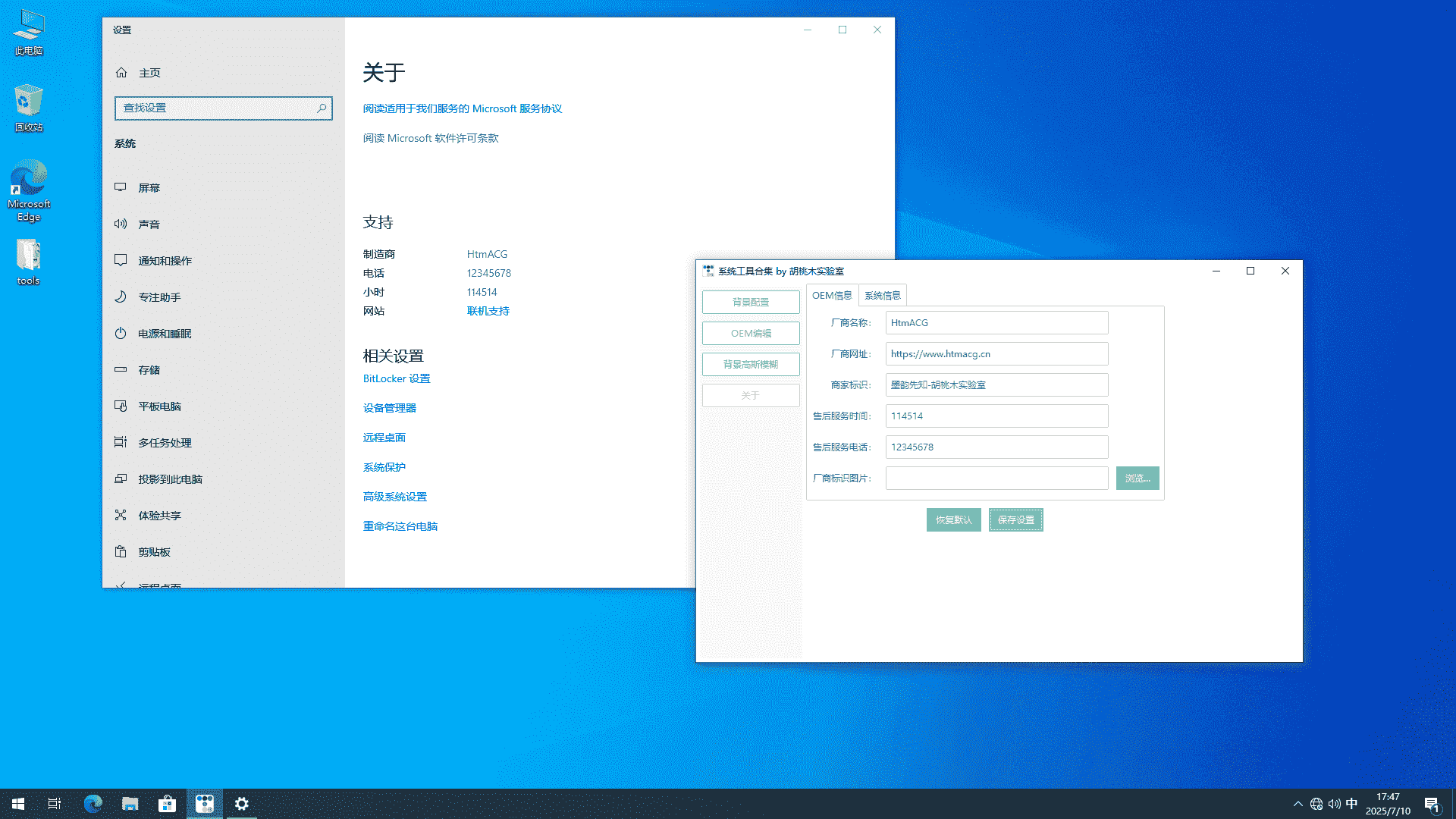Image resolution: width=1456 pixels, height=819 pixels.
Task: Click the 背景高斯模糊 side button
Action: [751, 364]
